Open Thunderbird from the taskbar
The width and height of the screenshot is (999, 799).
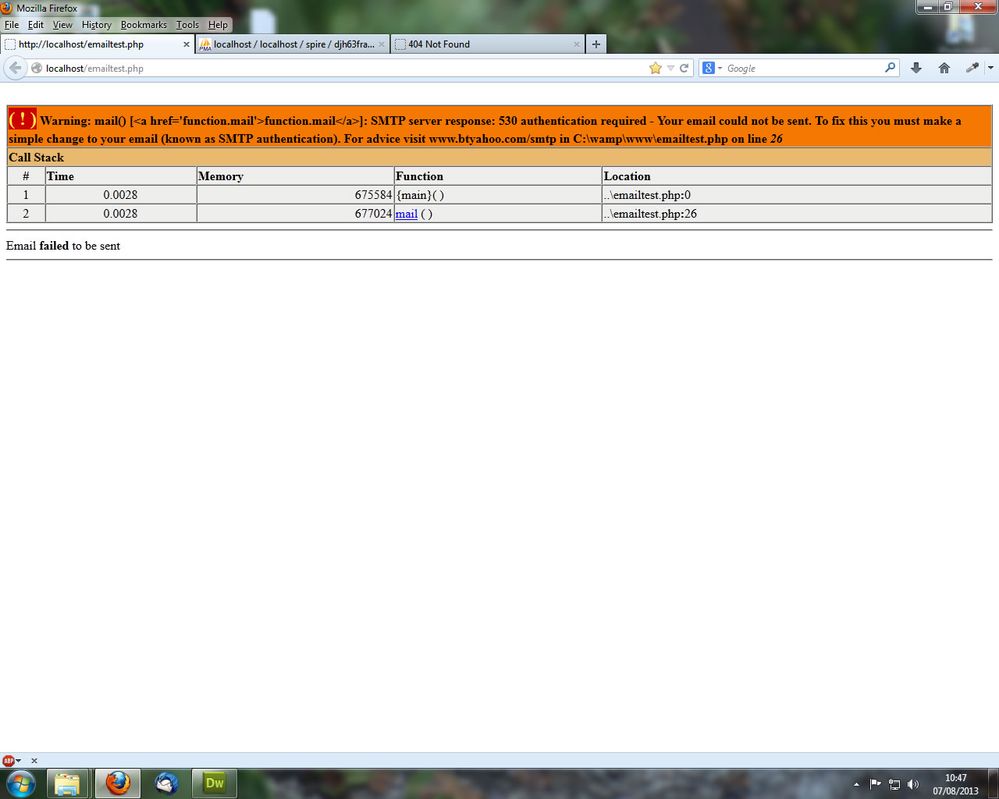[166, 784]
